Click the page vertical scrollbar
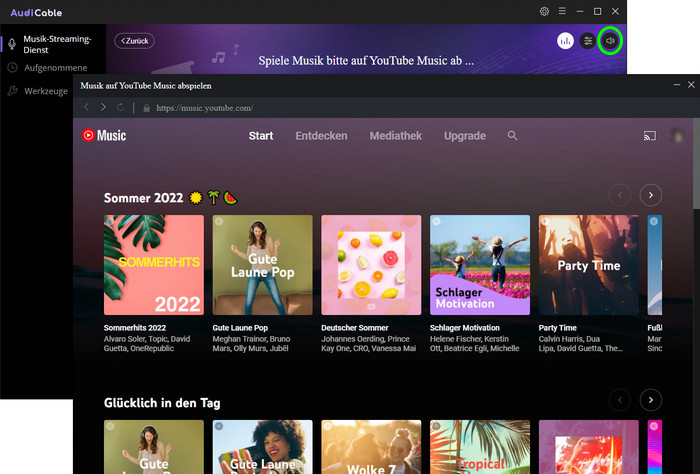 [696, 165]
